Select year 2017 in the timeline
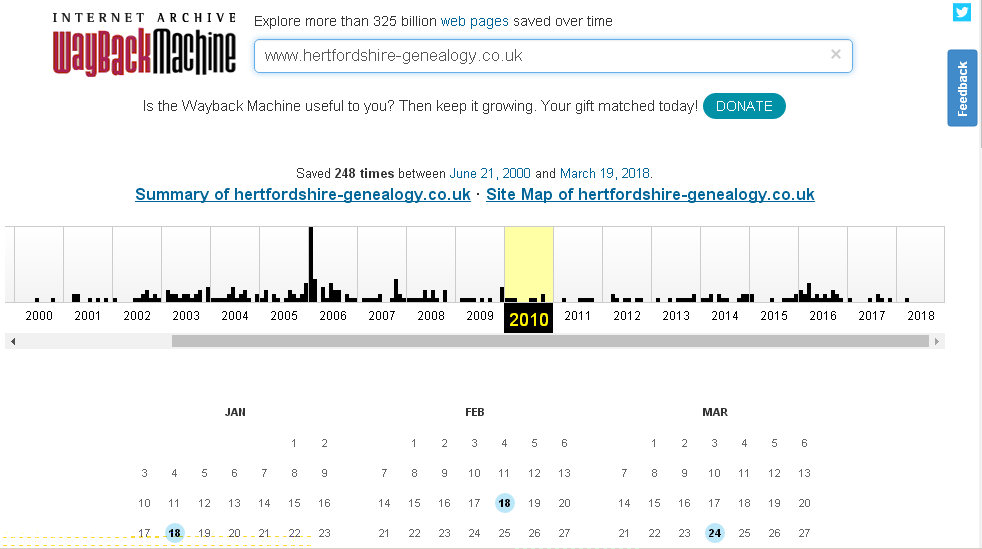982x549 pixels. point(872,316)
